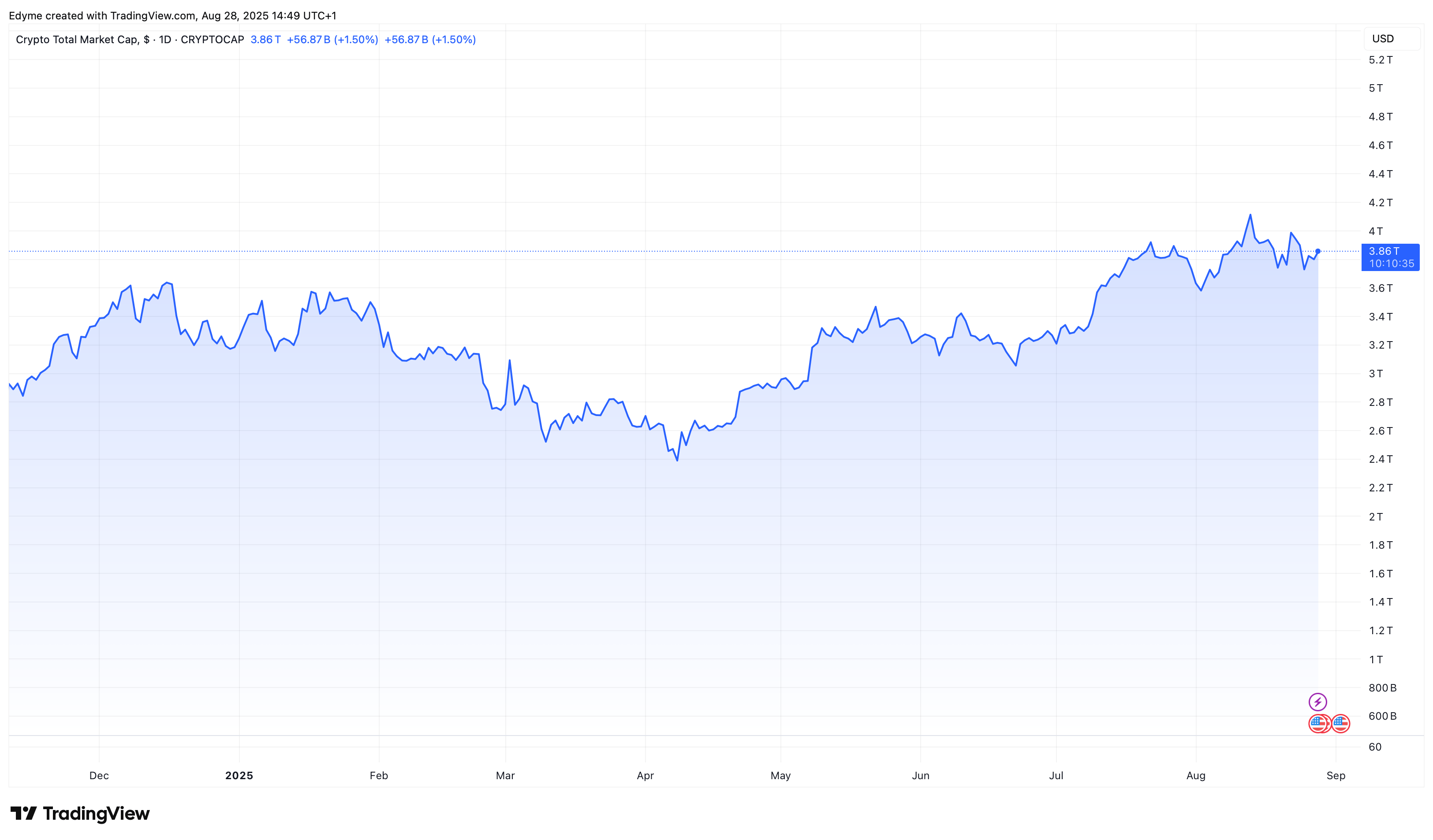Click the 4 T price scale label
Image resolution: width=1433 pixels, height=840 pixels.
coord(1376,231)
